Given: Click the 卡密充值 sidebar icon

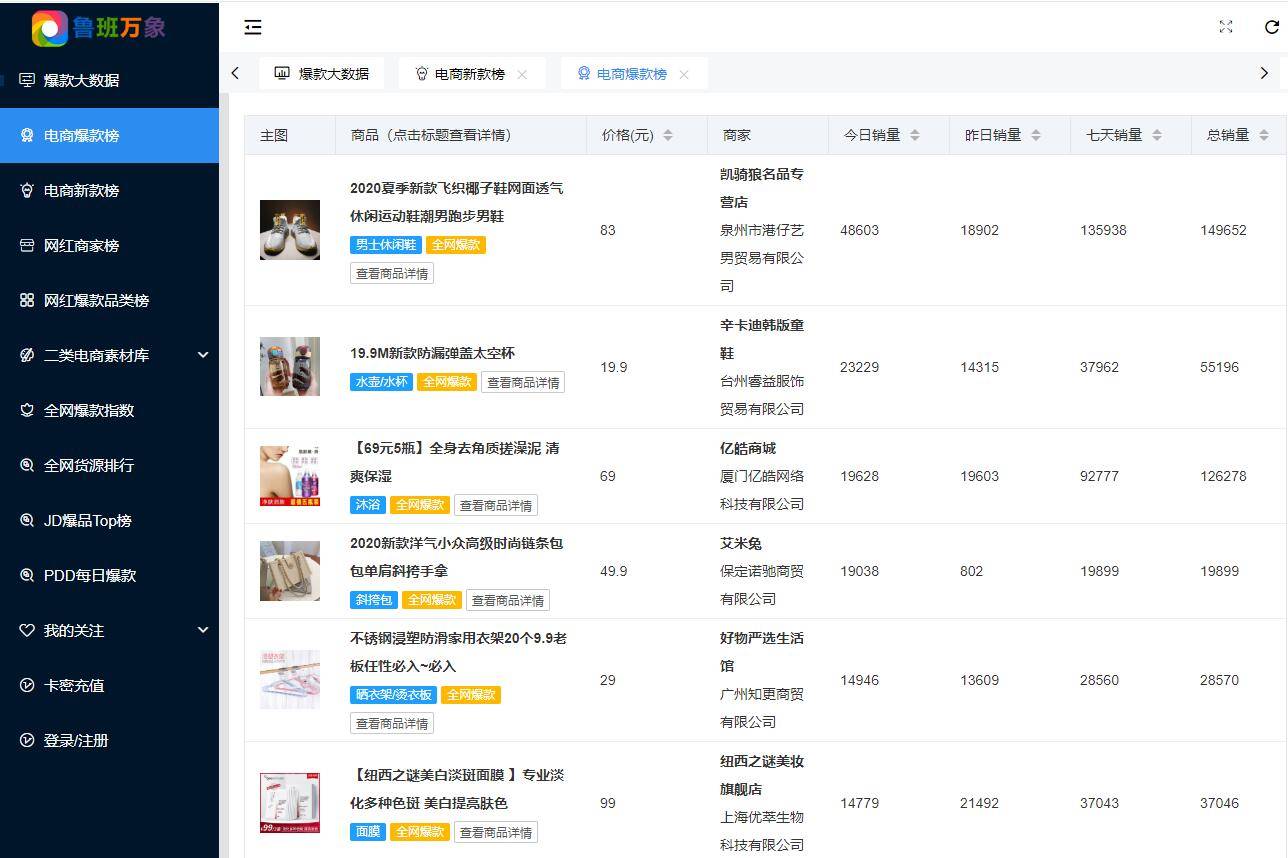Looking at the screenshot, I should 27,685.
